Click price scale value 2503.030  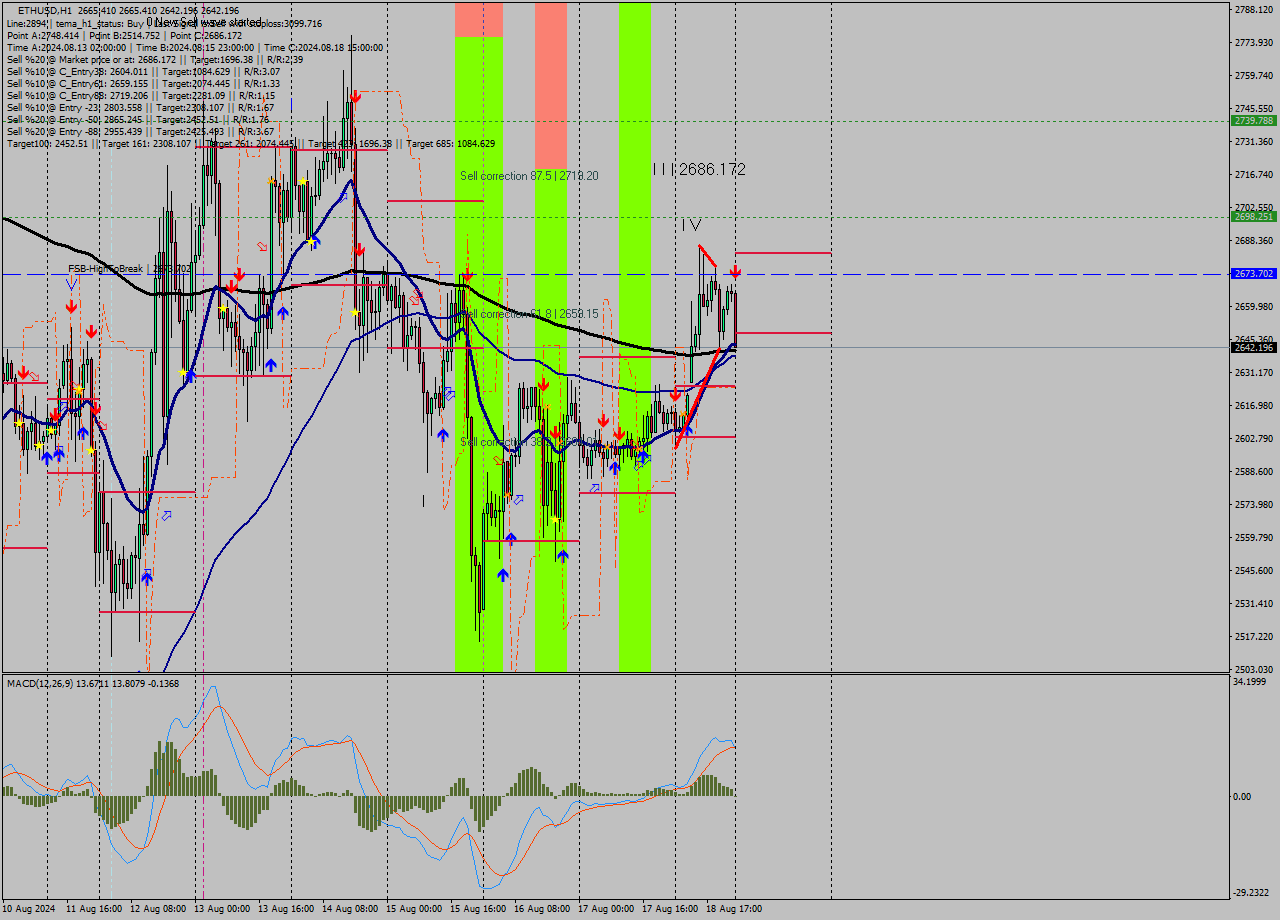click(x=1254, y=670)
